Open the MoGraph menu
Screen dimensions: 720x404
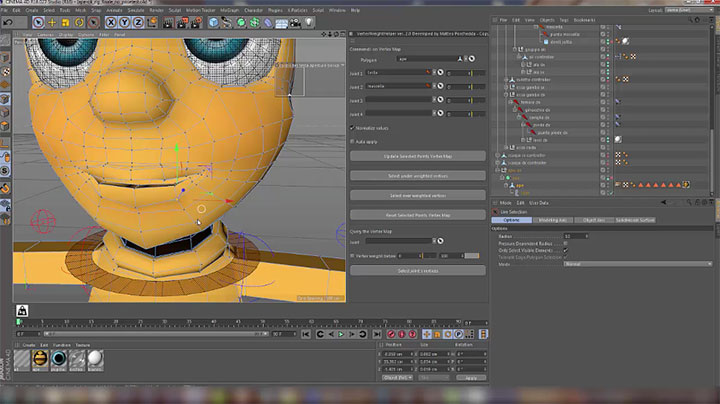pyautogui.click(x=230, y=10)
